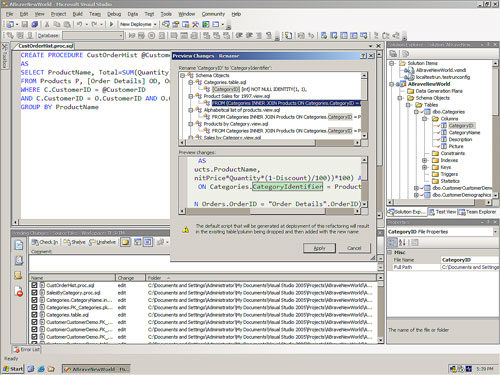Click the Show Desktop quick launch icon
Viewport: 500px width, 375px height.
[x=31, y=369]
